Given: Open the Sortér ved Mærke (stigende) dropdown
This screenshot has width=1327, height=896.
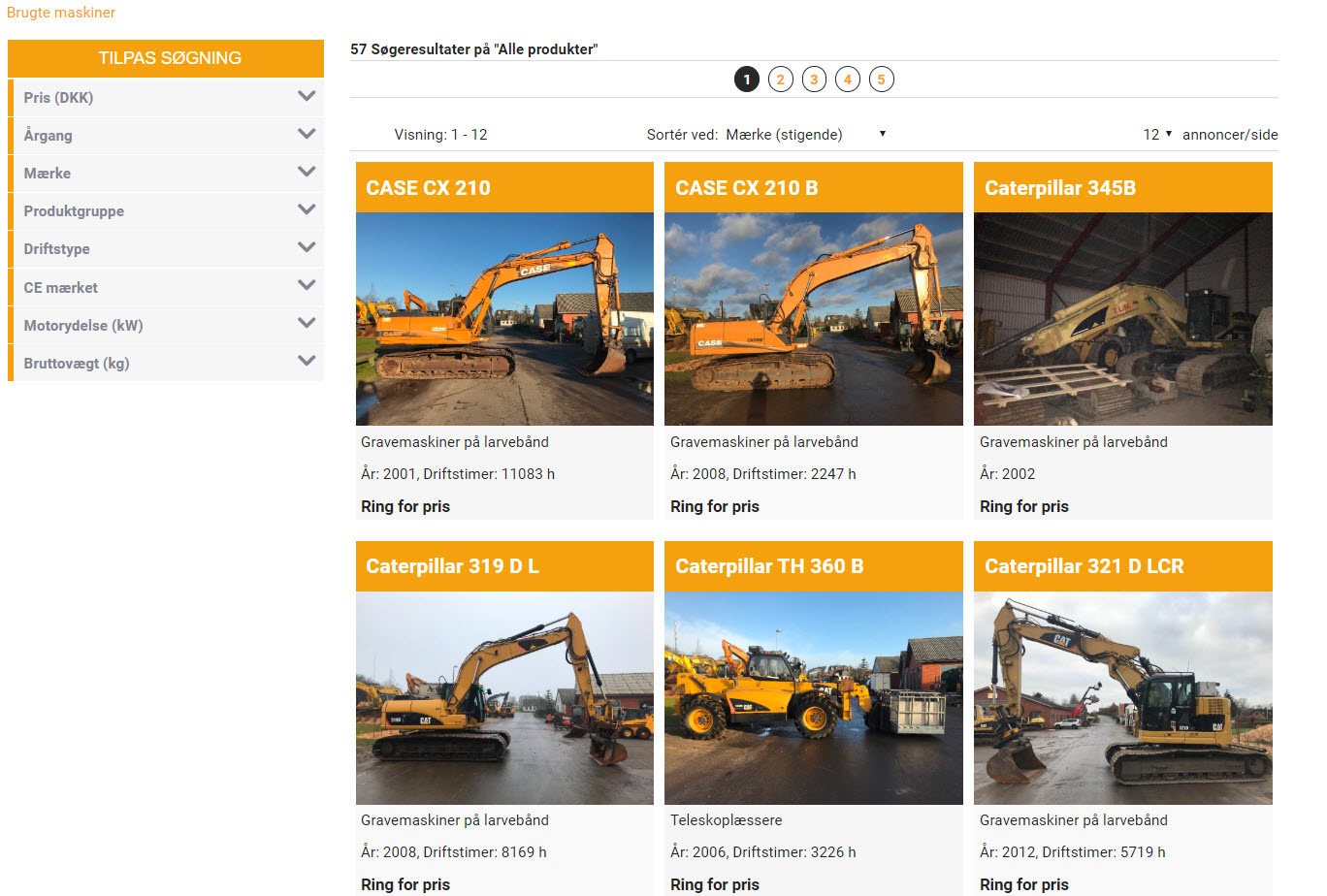Looking at the screenshot, I should click(806, 135).
